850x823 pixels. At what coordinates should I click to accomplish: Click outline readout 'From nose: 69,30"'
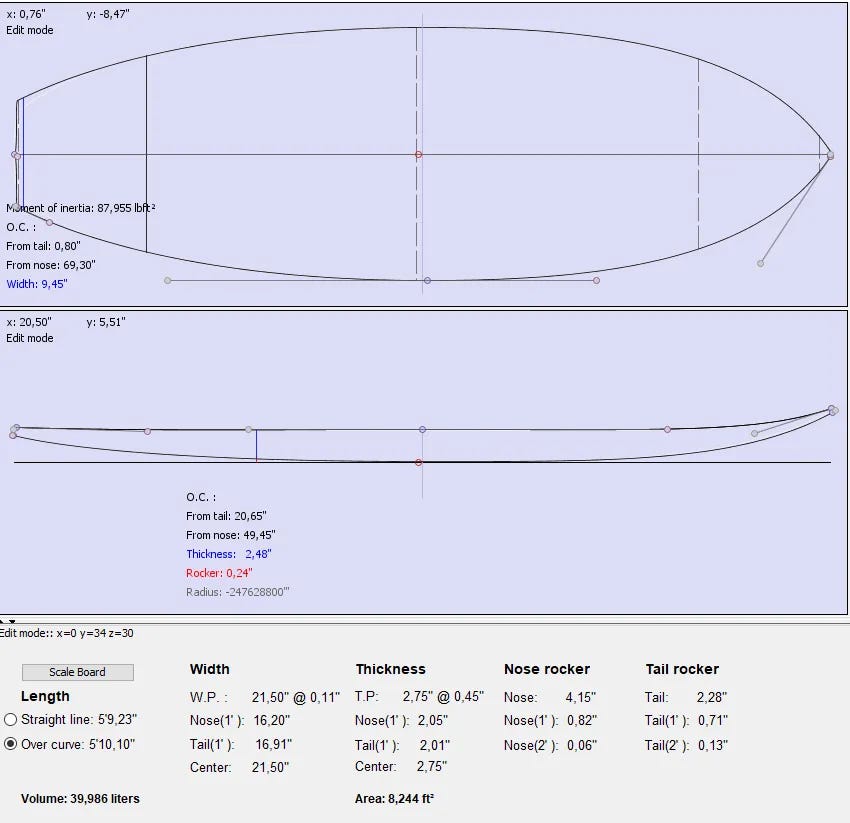(51, 265)
